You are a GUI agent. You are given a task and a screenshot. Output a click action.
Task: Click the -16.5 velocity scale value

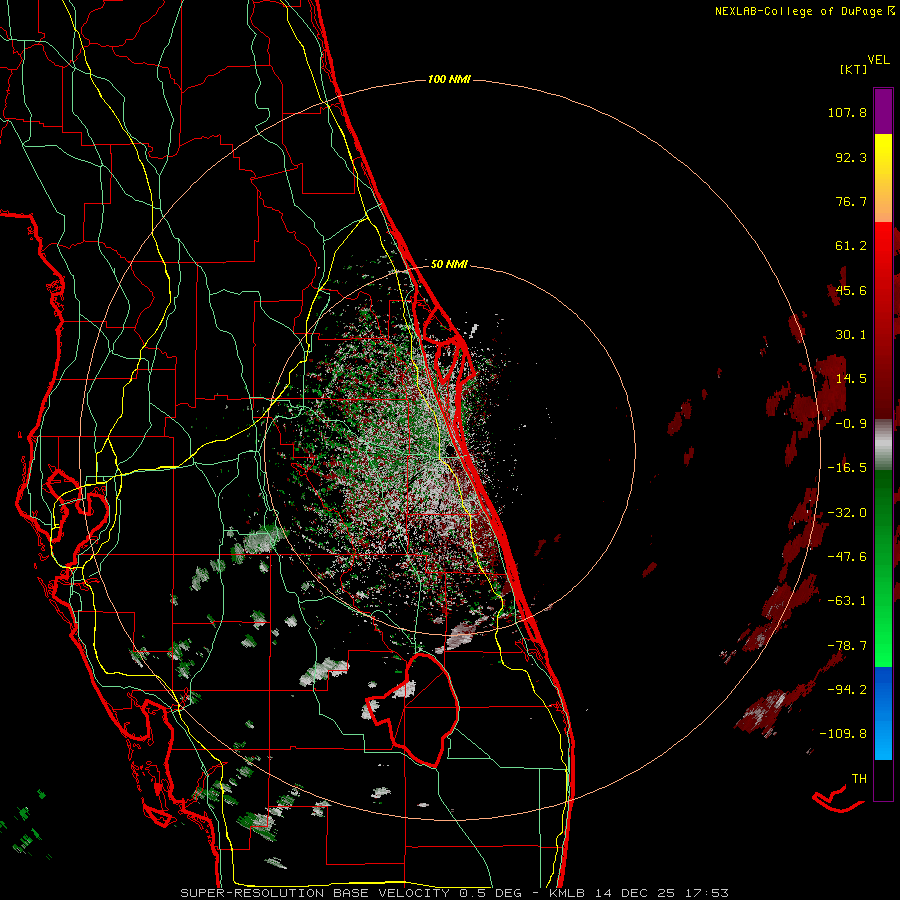point(847,468)
